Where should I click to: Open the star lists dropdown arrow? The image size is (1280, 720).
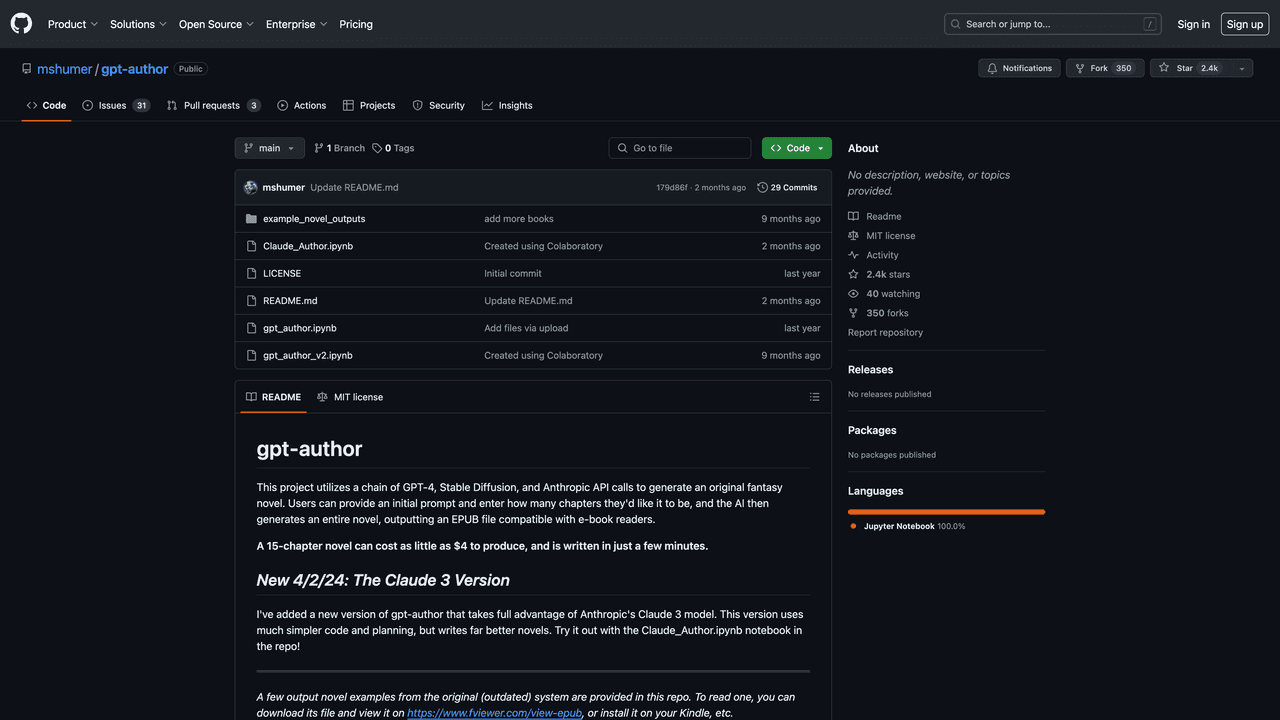[1242, 68]
